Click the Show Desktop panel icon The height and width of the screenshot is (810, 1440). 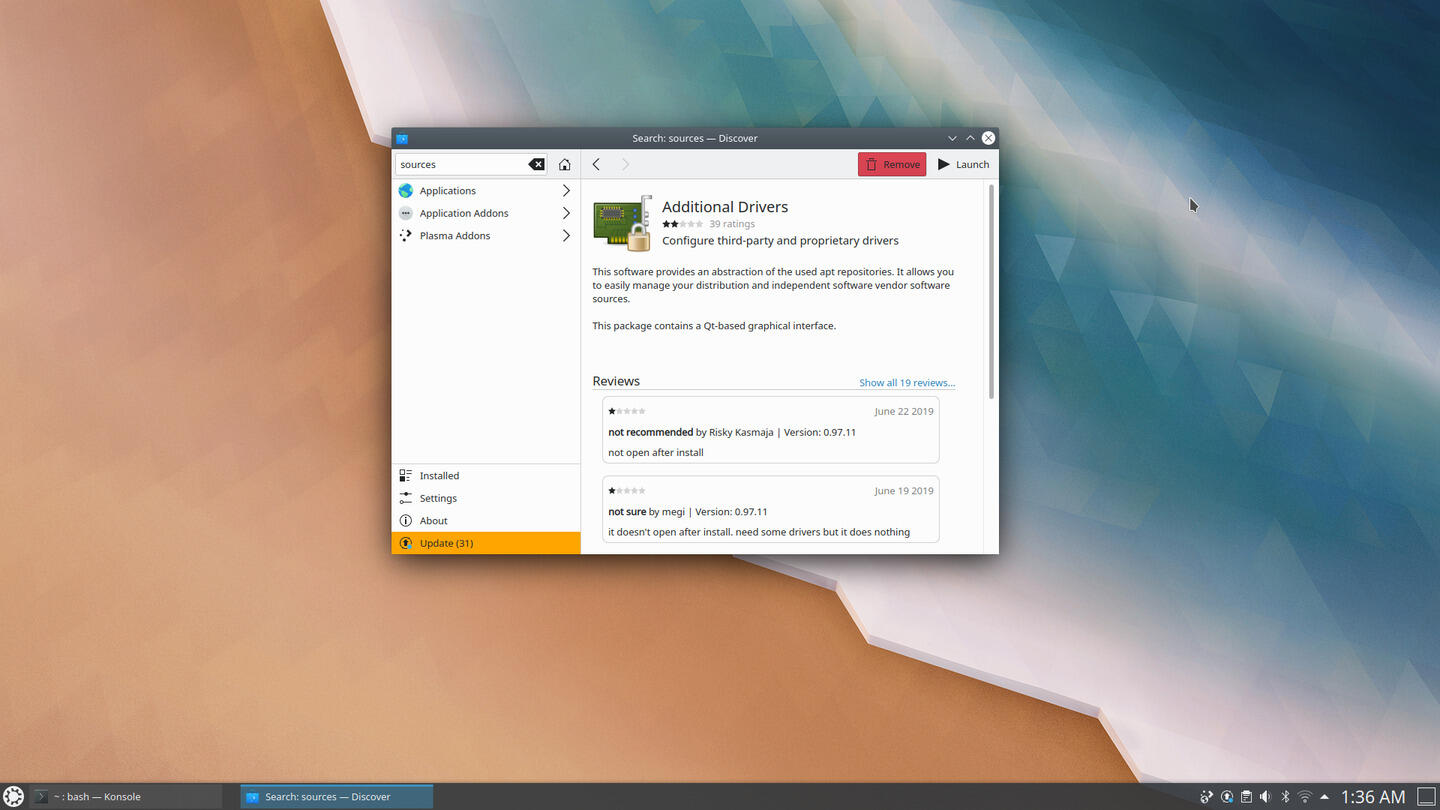pyautogui.click(x=1427, y=797)
